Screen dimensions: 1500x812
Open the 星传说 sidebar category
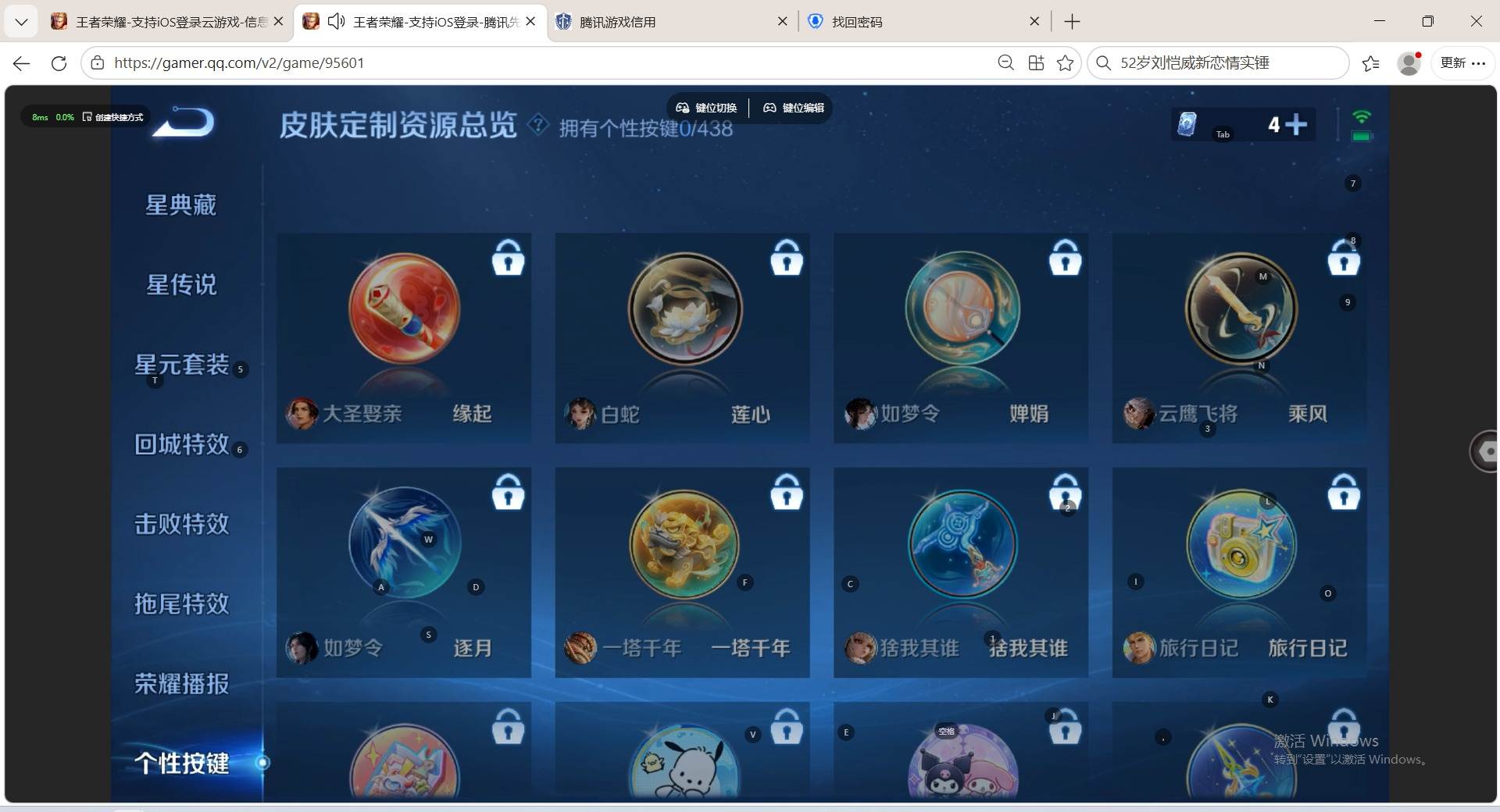(181, 284)
